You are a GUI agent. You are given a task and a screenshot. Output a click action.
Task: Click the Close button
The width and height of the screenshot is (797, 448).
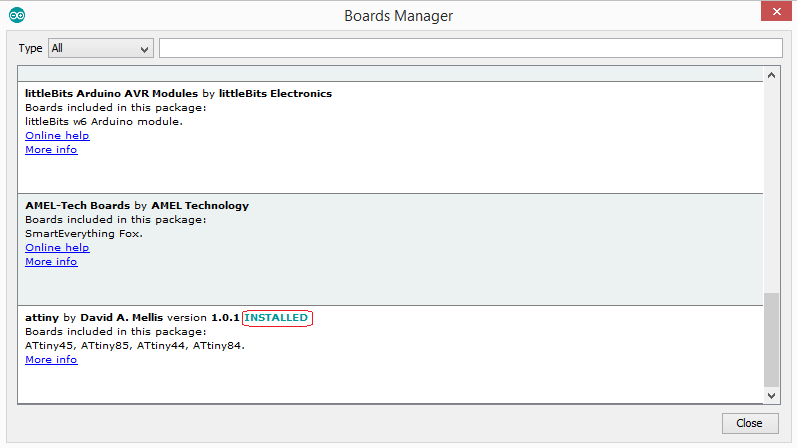click(750, 423)
